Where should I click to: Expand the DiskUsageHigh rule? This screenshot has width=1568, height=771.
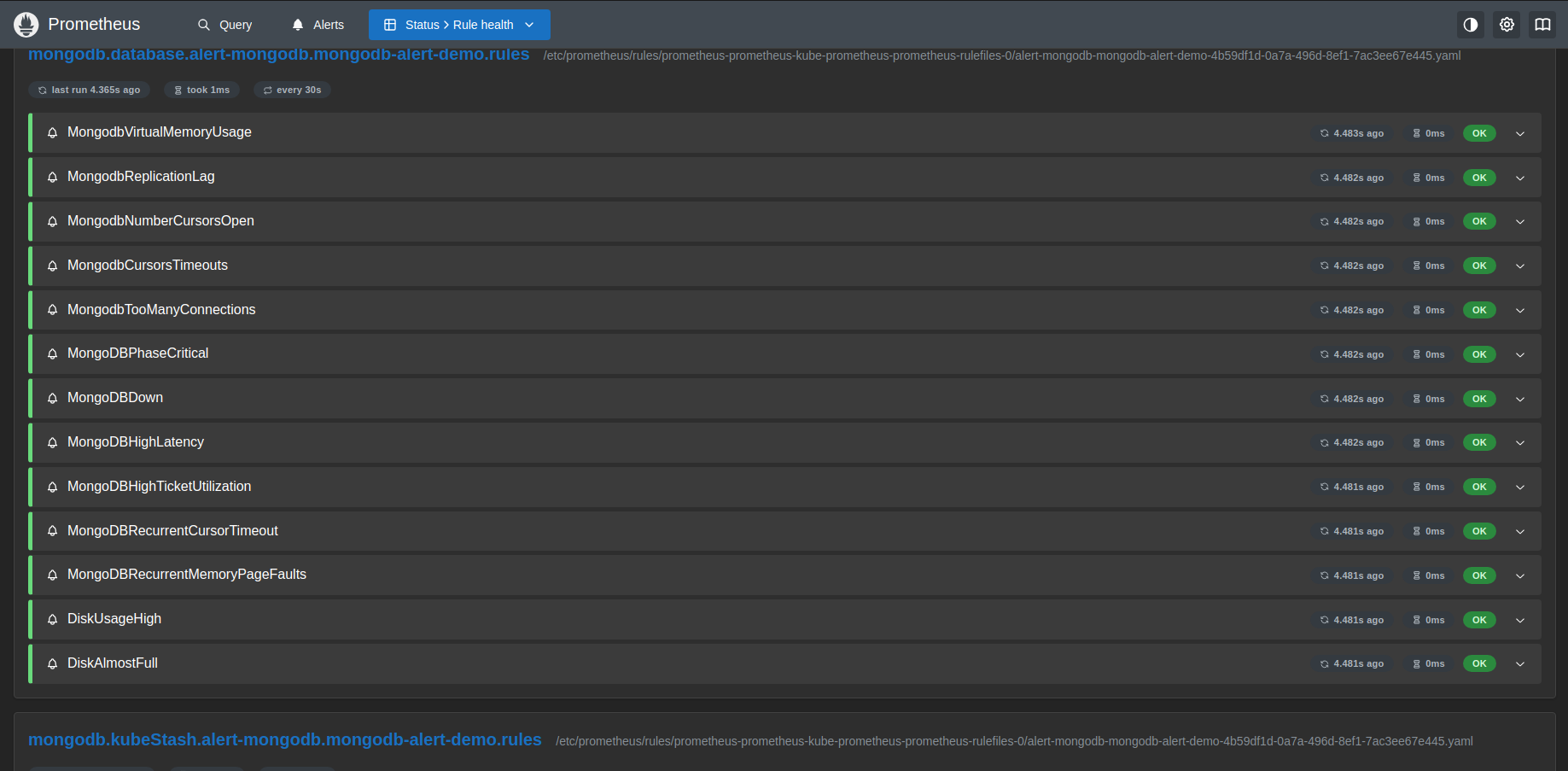pyautogui.click(x=1520, y=620)
